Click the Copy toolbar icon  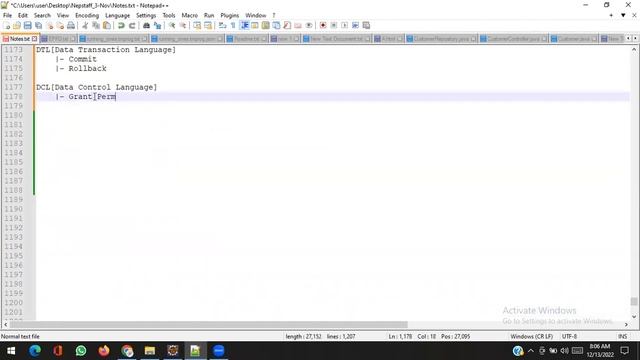pos(96,26)
